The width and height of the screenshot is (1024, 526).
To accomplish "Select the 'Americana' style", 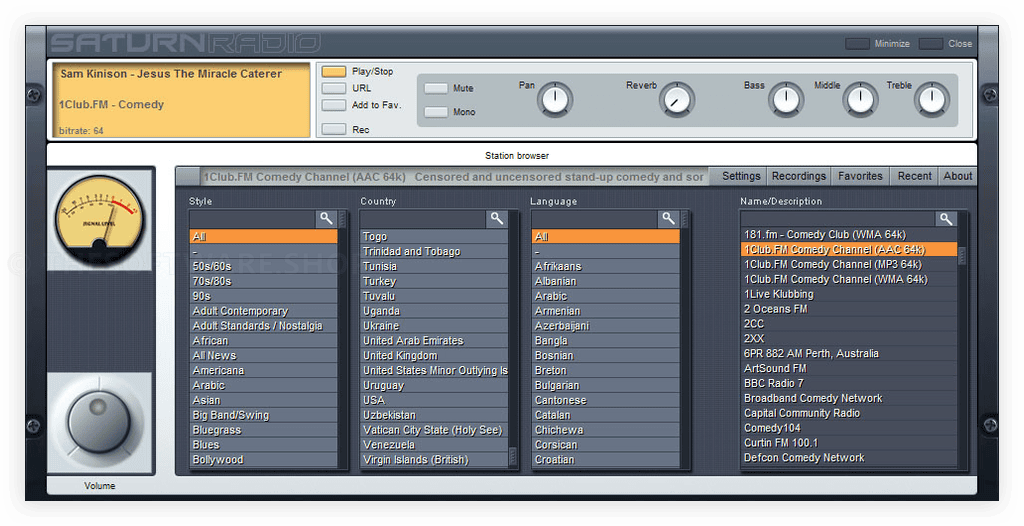I will (264, 370).
